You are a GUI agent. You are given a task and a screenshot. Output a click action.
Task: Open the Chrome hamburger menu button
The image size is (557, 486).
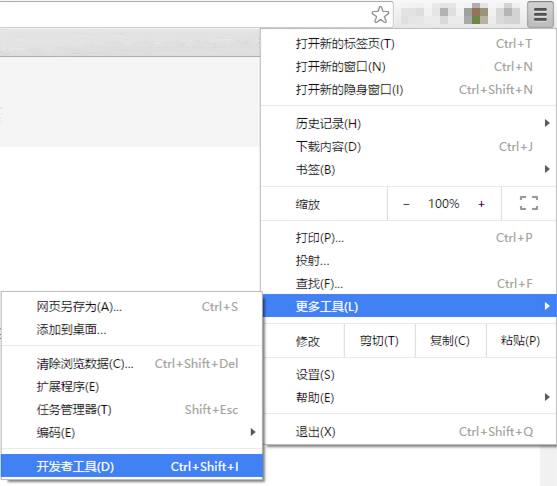[x=540, y=15]
